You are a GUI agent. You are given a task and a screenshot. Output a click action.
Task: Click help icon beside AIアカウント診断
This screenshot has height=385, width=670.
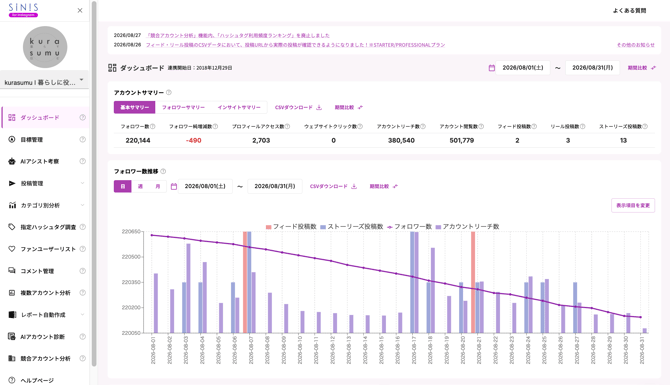click(x=82, y=336)
